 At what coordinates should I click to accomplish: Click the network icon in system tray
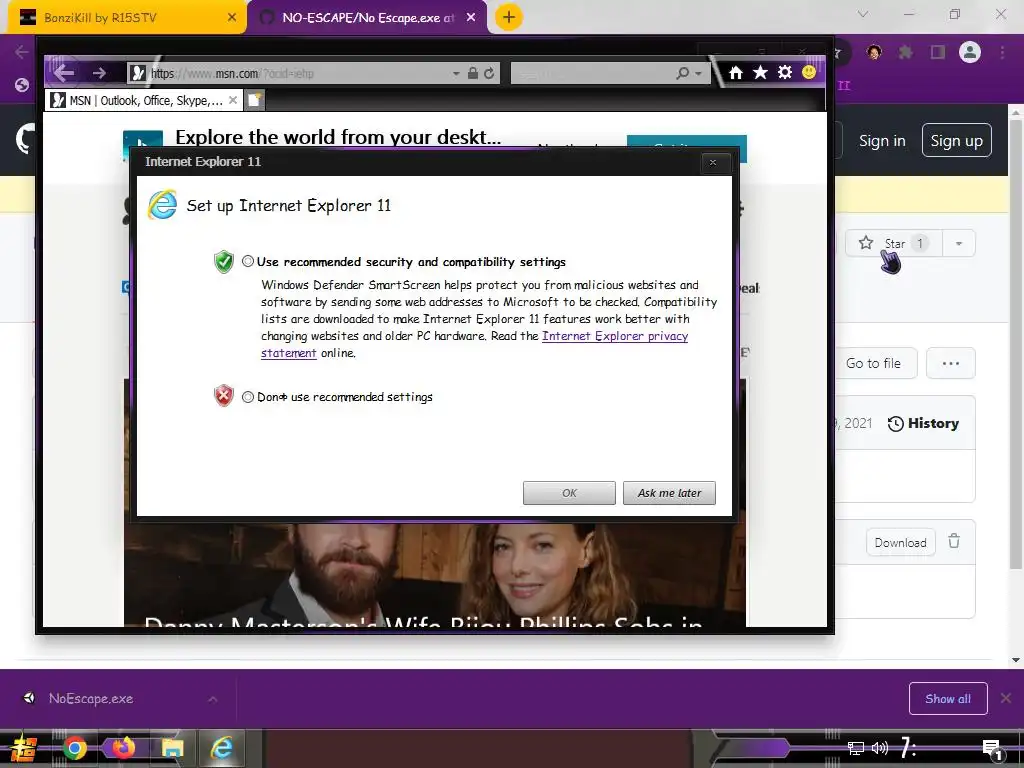coord(855,748)
